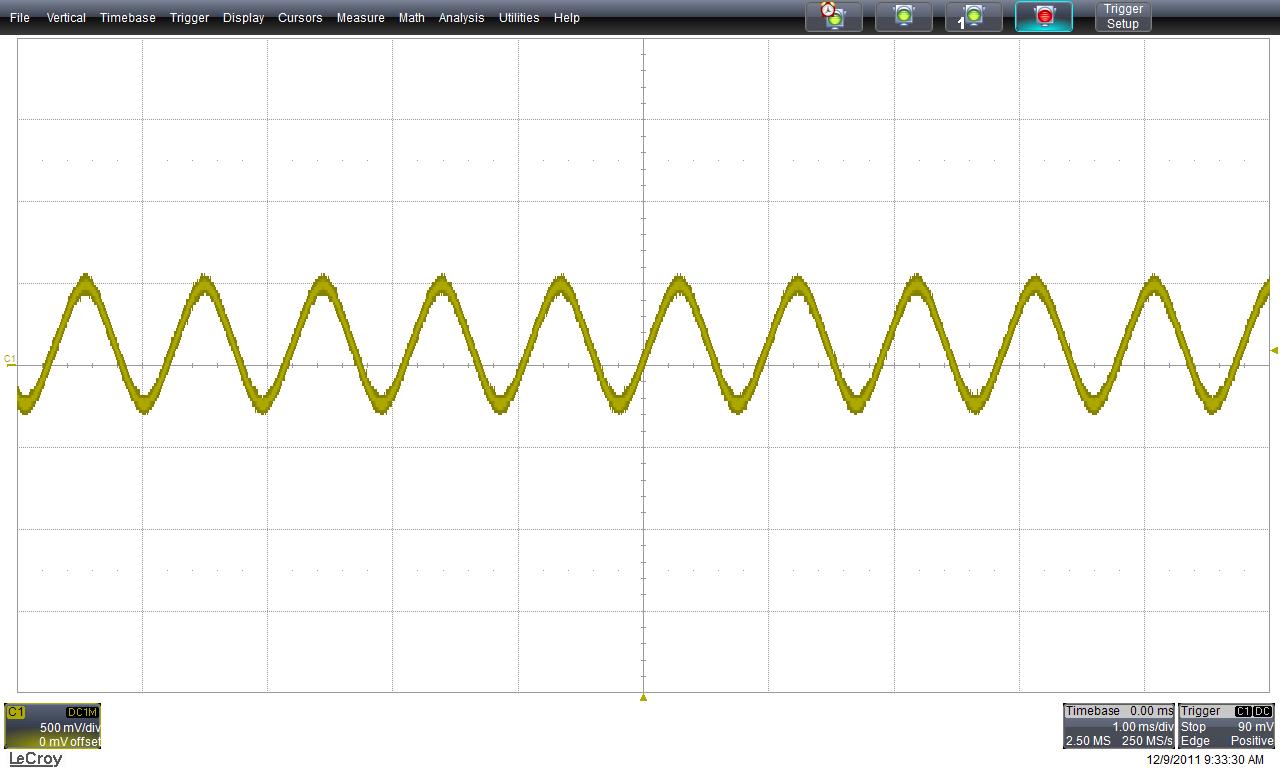Click the C1 ground level marker on left edge
Image resolution: width=1280 pixels, height=768 pixels.
(10, 360)
